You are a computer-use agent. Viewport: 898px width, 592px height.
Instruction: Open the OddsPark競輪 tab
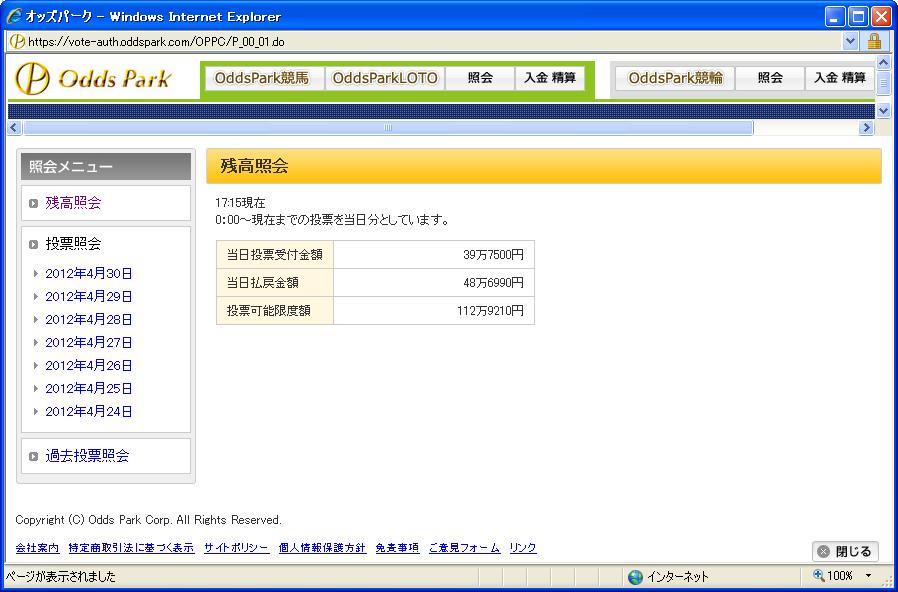click(675, 78)
